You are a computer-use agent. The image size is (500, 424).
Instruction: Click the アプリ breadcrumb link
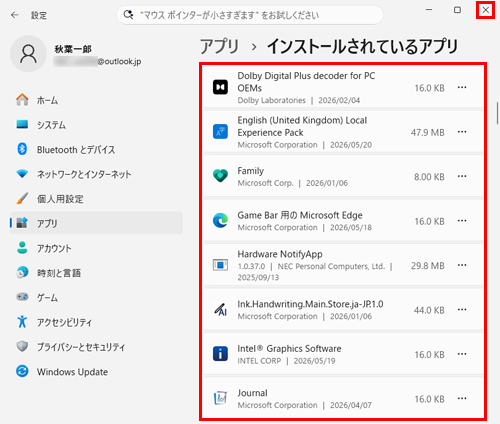pyautogui.click(x=220, y=46)
